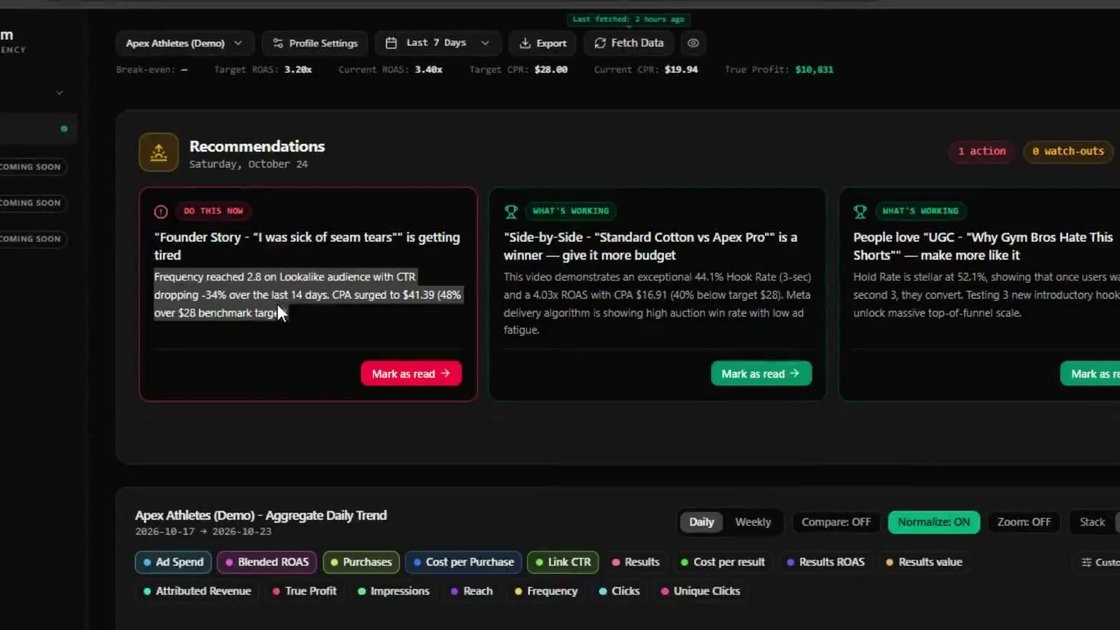Enable the Clicks metric
This screenshot has height=630, width=1120.
tap(619, 591)
